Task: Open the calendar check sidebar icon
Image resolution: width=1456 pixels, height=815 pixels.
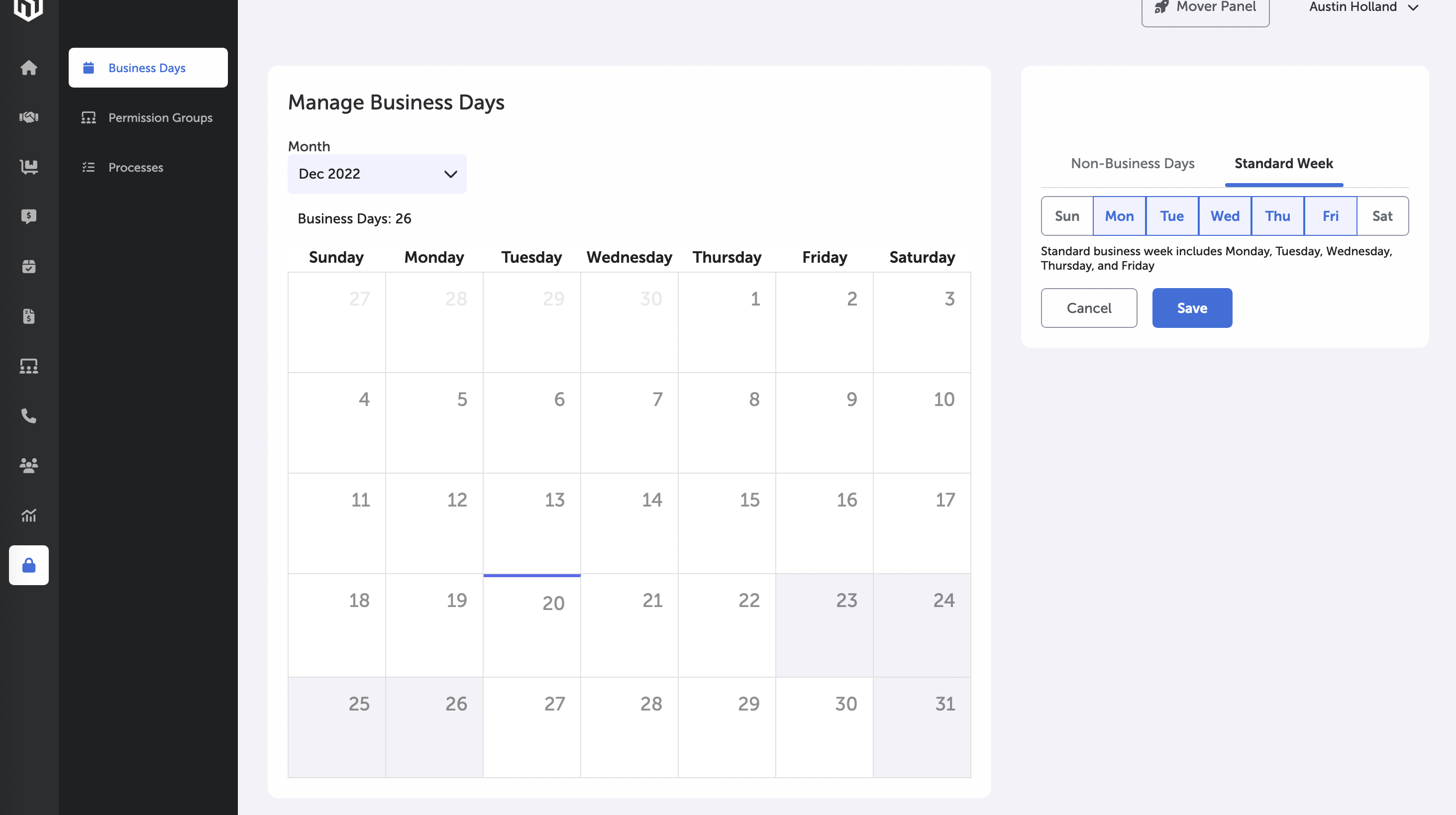Action: pyautogui.click(x=29, y=266)
